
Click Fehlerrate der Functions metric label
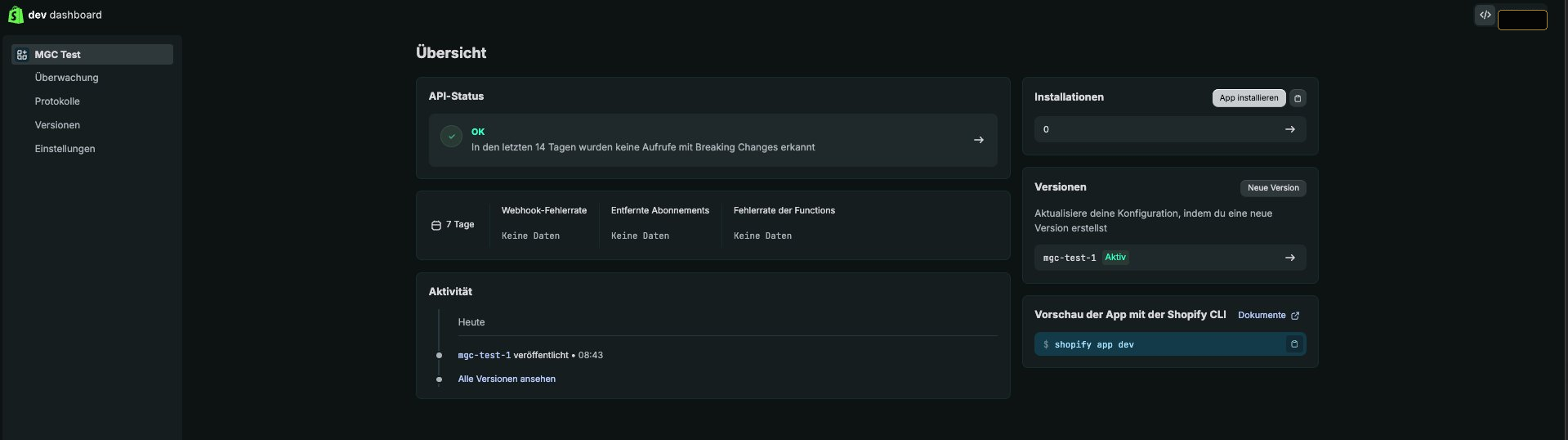[784, 210]
